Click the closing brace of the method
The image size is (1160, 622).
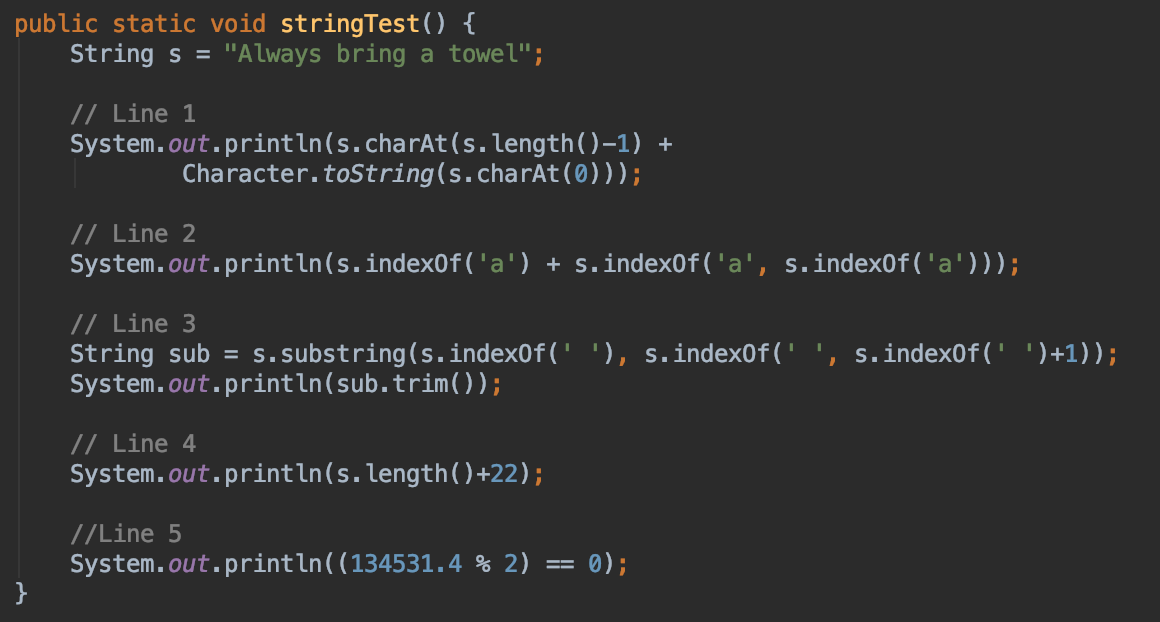tap(21, 593)
